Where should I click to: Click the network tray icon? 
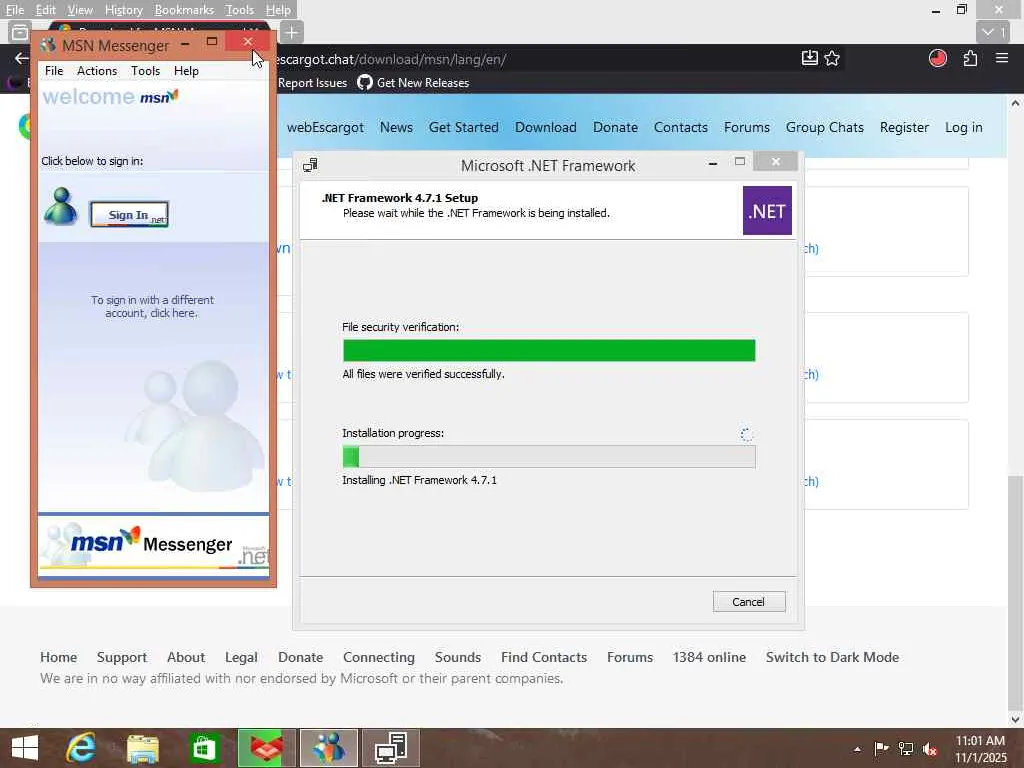click(x=906, y=748)
